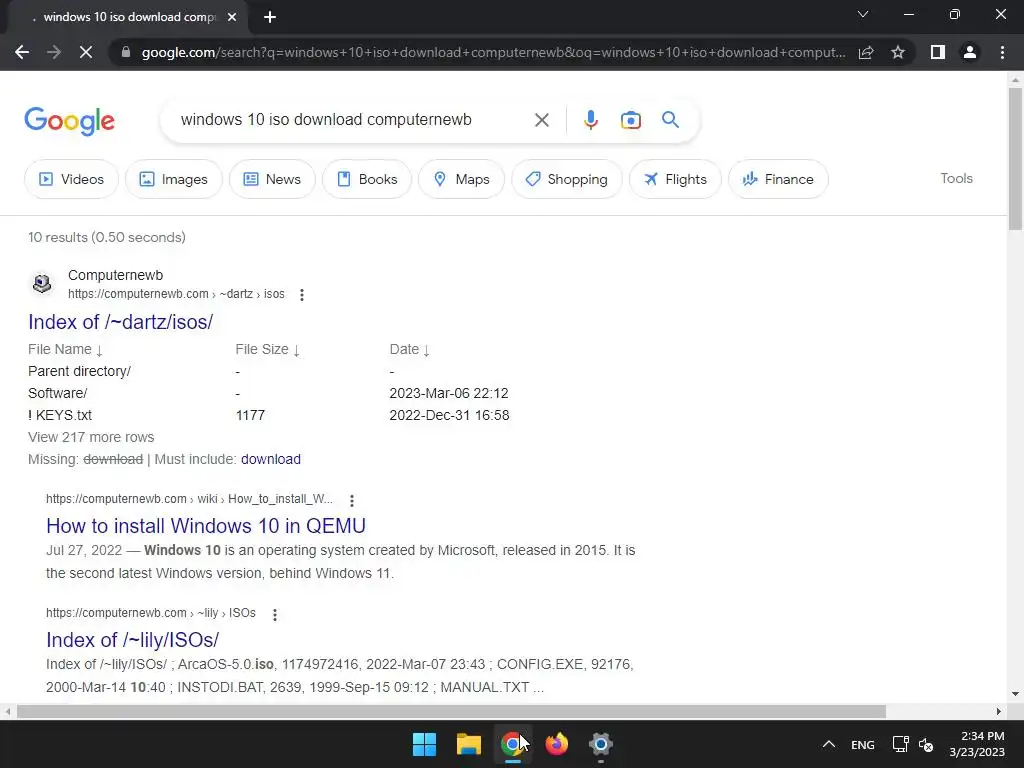Viewport: 1024px width, 768px height.
Task: Close the windows 10 iso download tab
Action: point(232,18)
